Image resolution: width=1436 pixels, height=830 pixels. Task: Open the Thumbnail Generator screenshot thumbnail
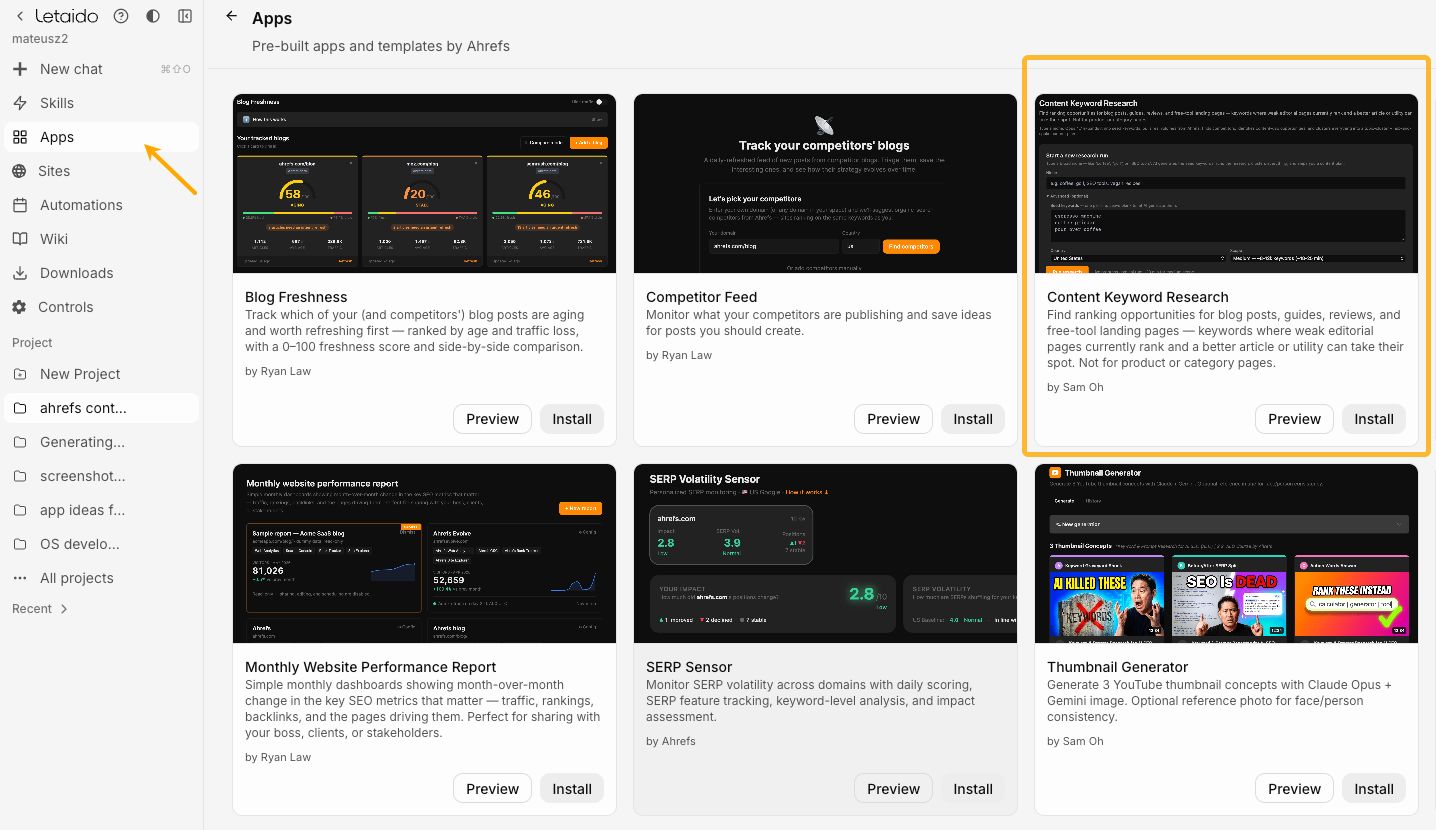pyautogui.click(x=1226, y=553)
